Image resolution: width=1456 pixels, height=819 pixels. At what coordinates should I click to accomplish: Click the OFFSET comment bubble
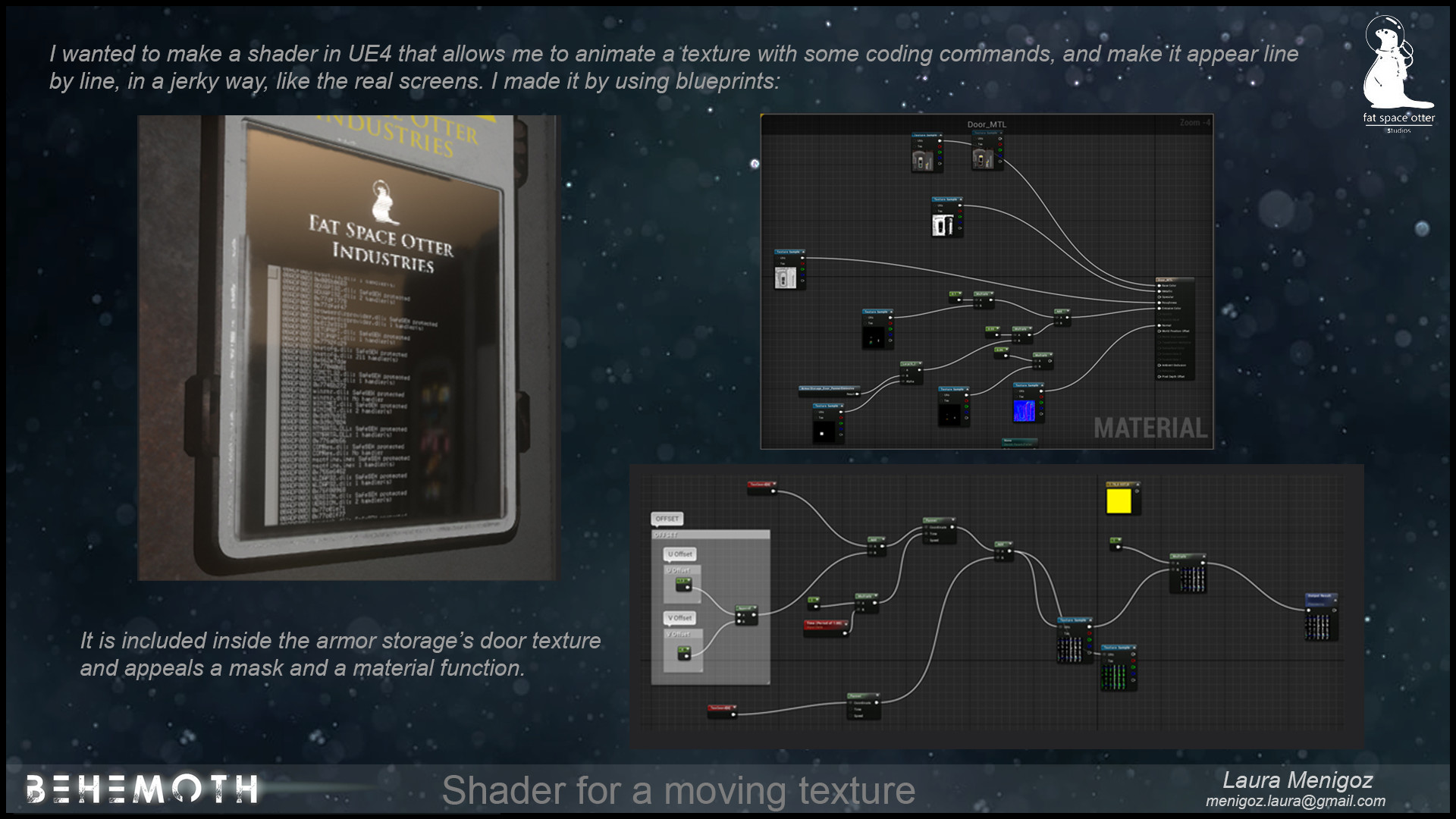coord(667,519)
